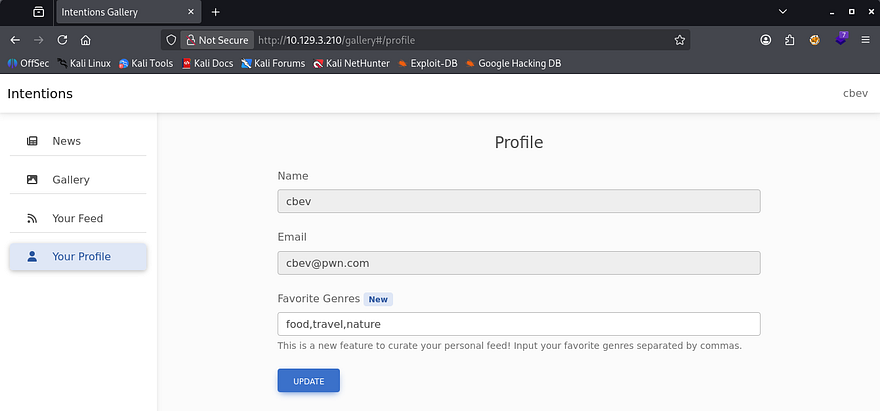Select Gallery in the sidebar
Image resolution: width=880 pixels, height=411 pixels.
(70, 180)
